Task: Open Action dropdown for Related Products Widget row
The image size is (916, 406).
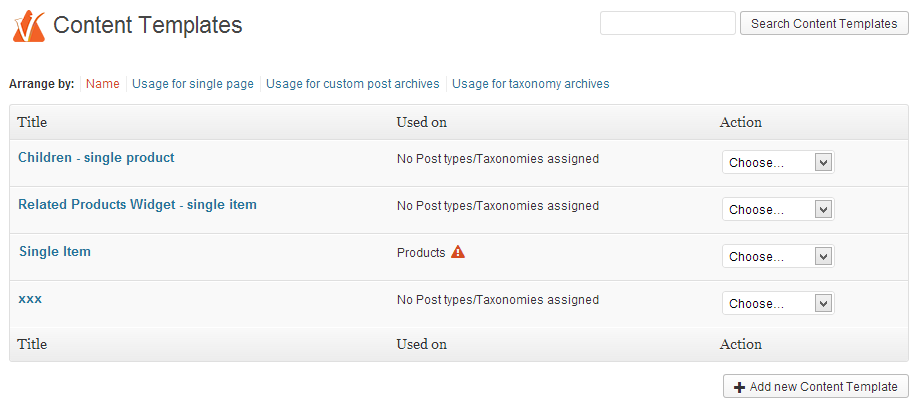Action: (x=778, y=209)
